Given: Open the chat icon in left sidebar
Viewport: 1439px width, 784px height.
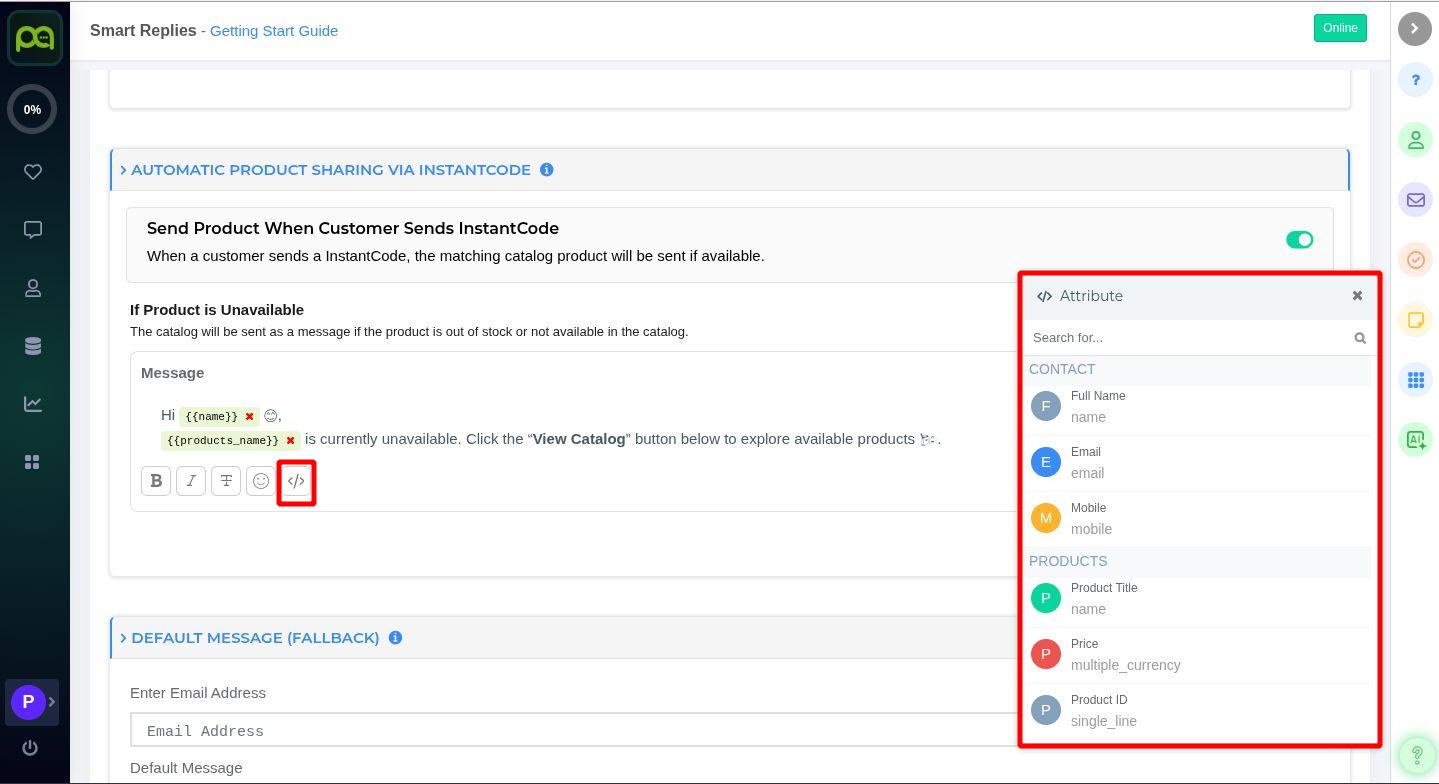Looking at the screenshot, I should click(x=33, y=230).
